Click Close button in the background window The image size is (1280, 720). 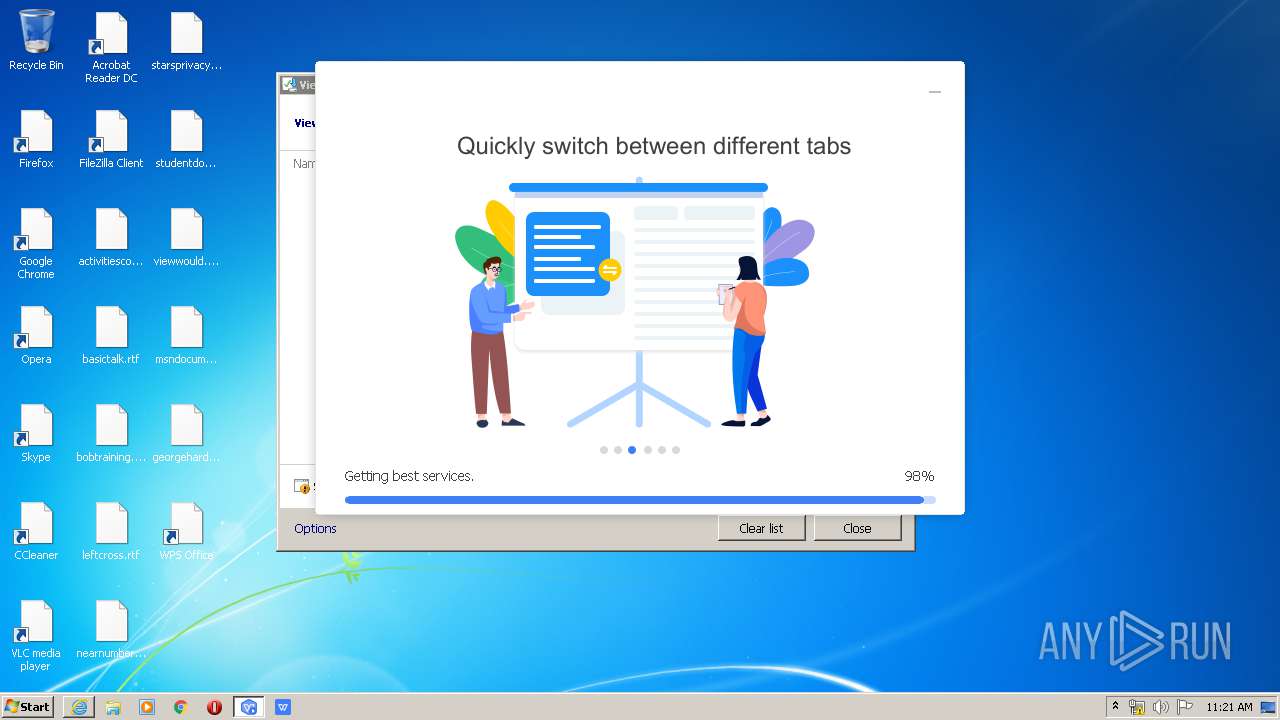(857, 528)
